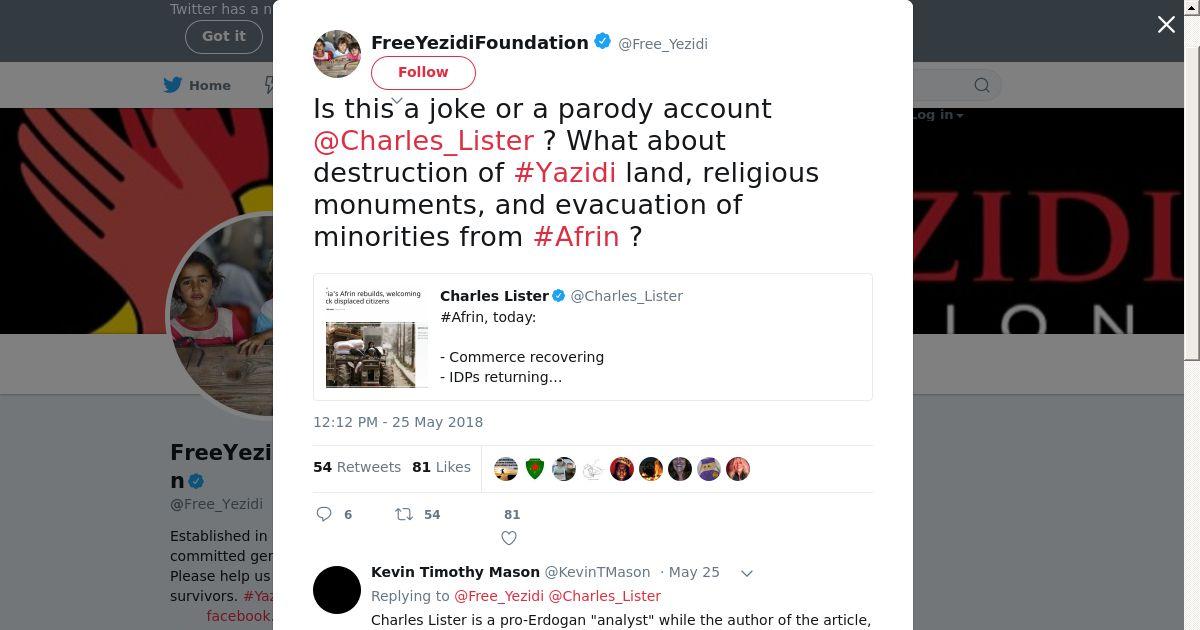Open the Log in dropdown
This screenshot has height=630, width=1200.
[937, 115]
